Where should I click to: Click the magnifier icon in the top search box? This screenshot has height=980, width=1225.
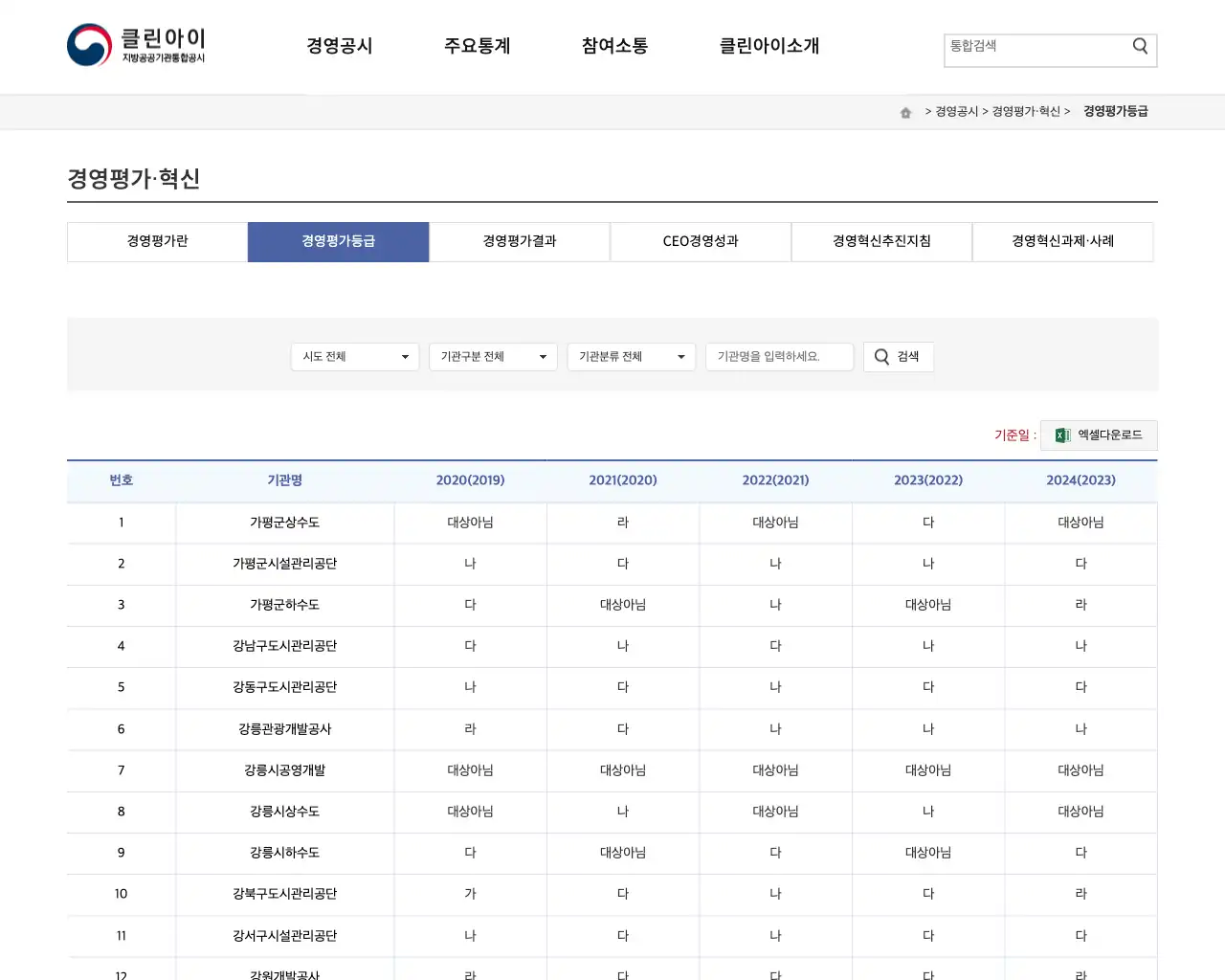pos(1139,45)
